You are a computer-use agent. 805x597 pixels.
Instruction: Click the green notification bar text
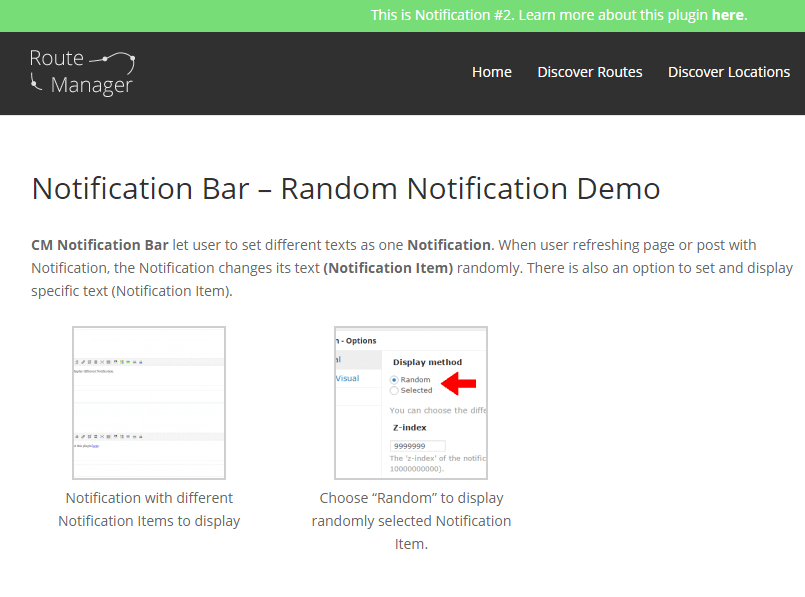point(540,15)
